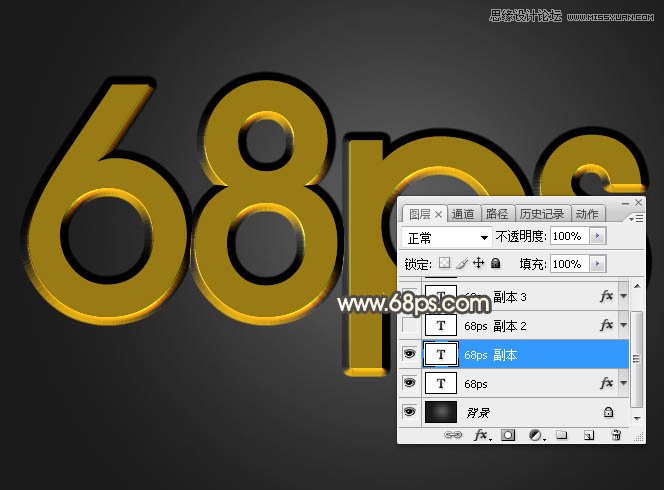Select the 图层 tab

[x=420, y=214]
